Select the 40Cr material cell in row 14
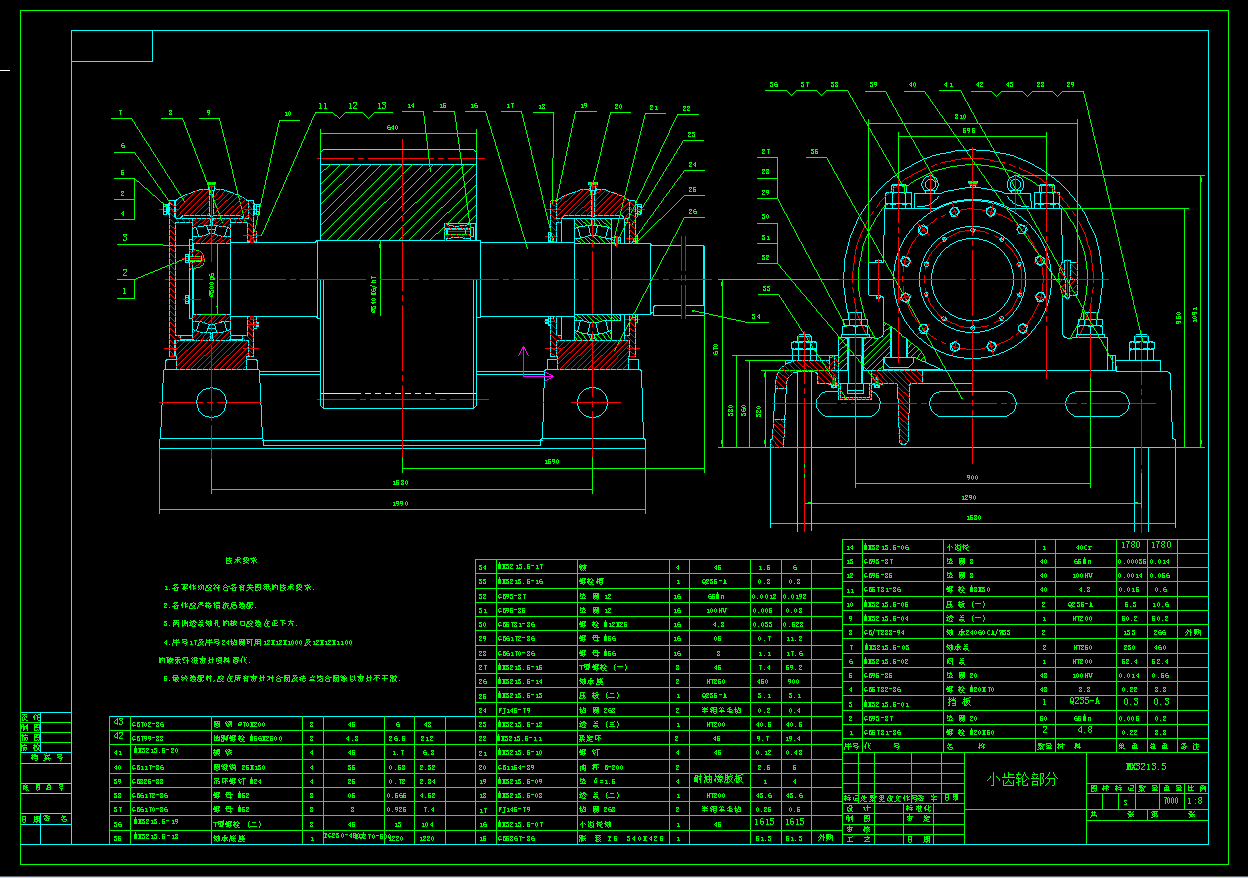 [x=1085, y=547]
